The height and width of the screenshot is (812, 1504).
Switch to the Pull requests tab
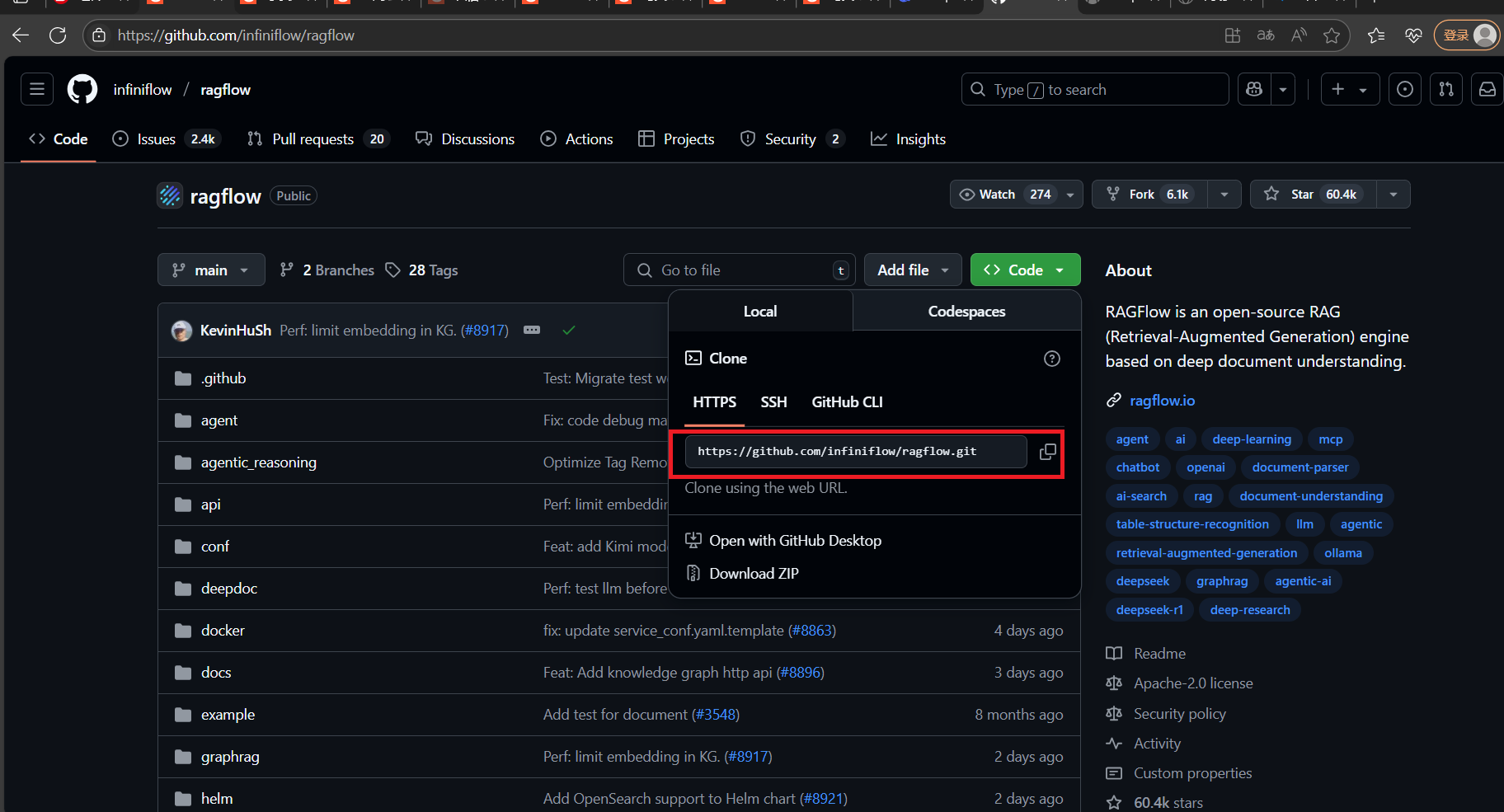pyautogui.click(x=317, y=139)
